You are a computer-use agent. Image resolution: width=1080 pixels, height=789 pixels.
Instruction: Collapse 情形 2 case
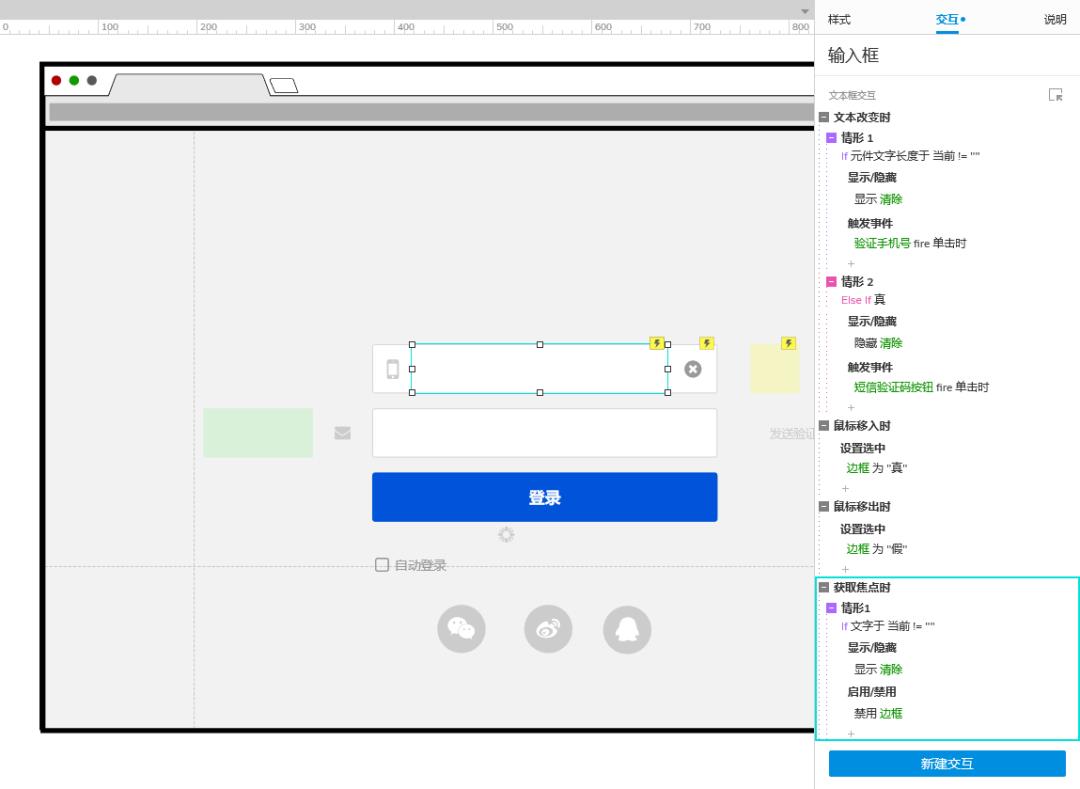click(831, 282)
